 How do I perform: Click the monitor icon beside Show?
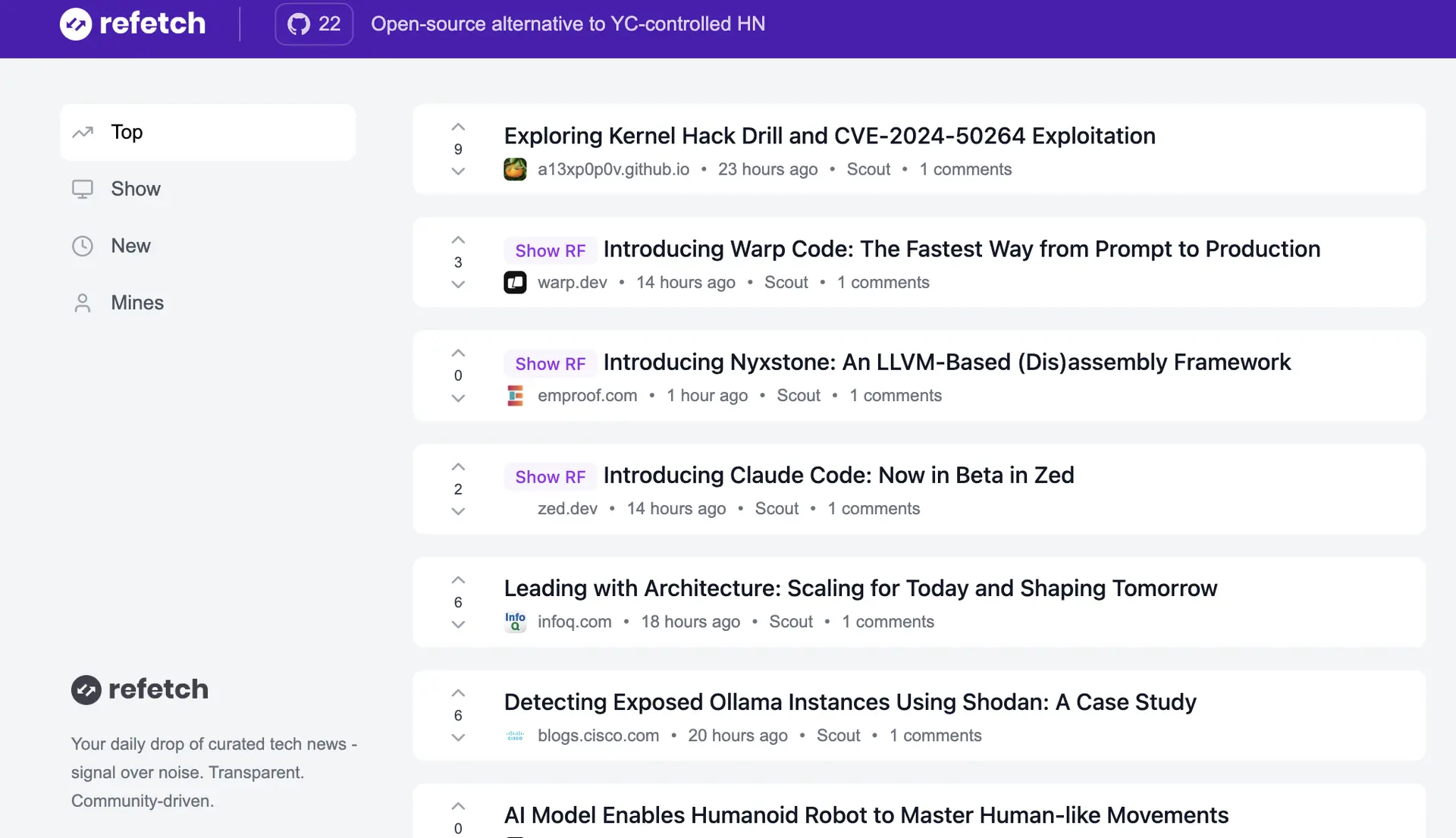(83, 189)
